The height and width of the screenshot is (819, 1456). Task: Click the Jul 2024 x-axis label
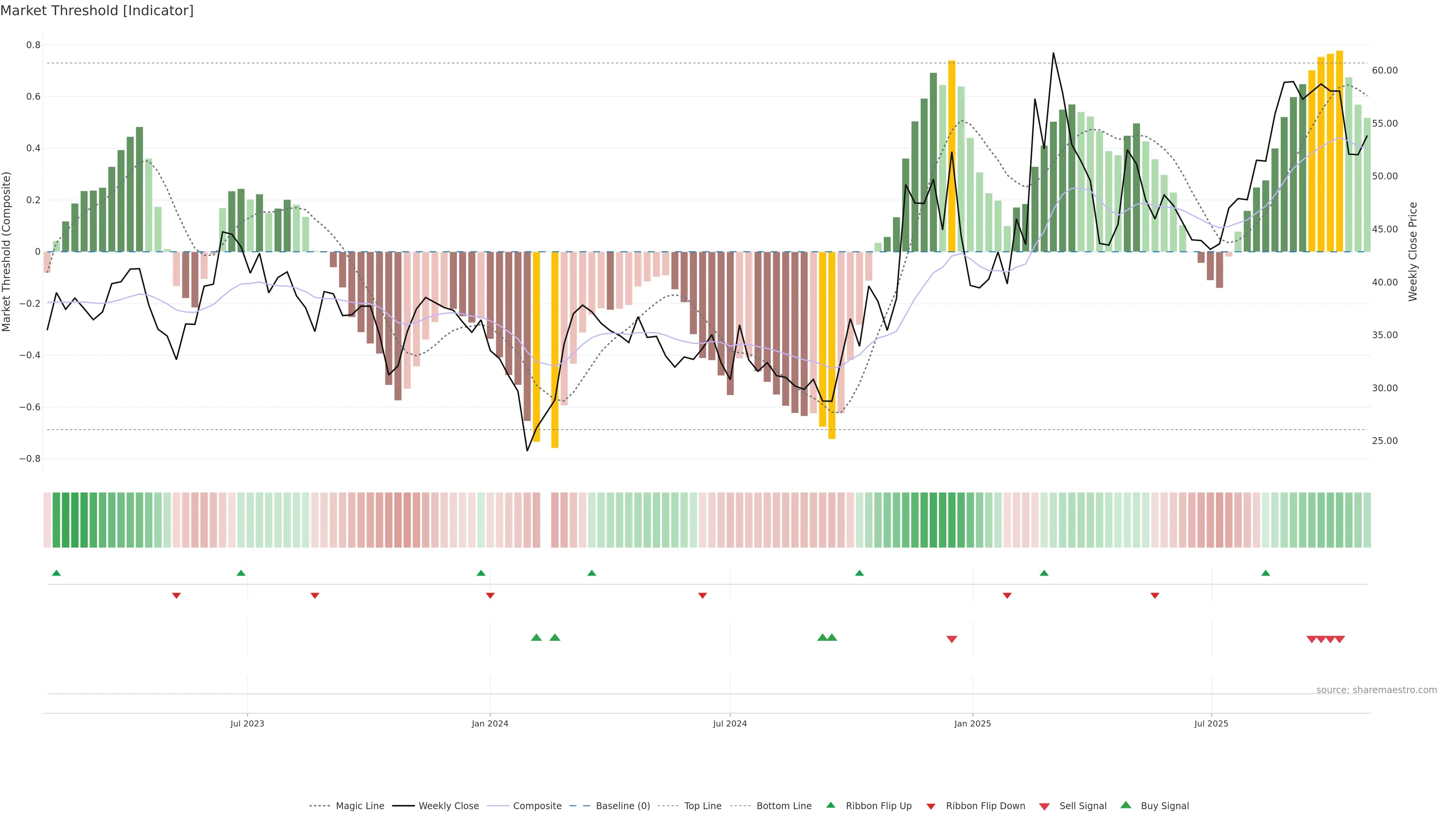pyautogui.click(x=730, y=723)
